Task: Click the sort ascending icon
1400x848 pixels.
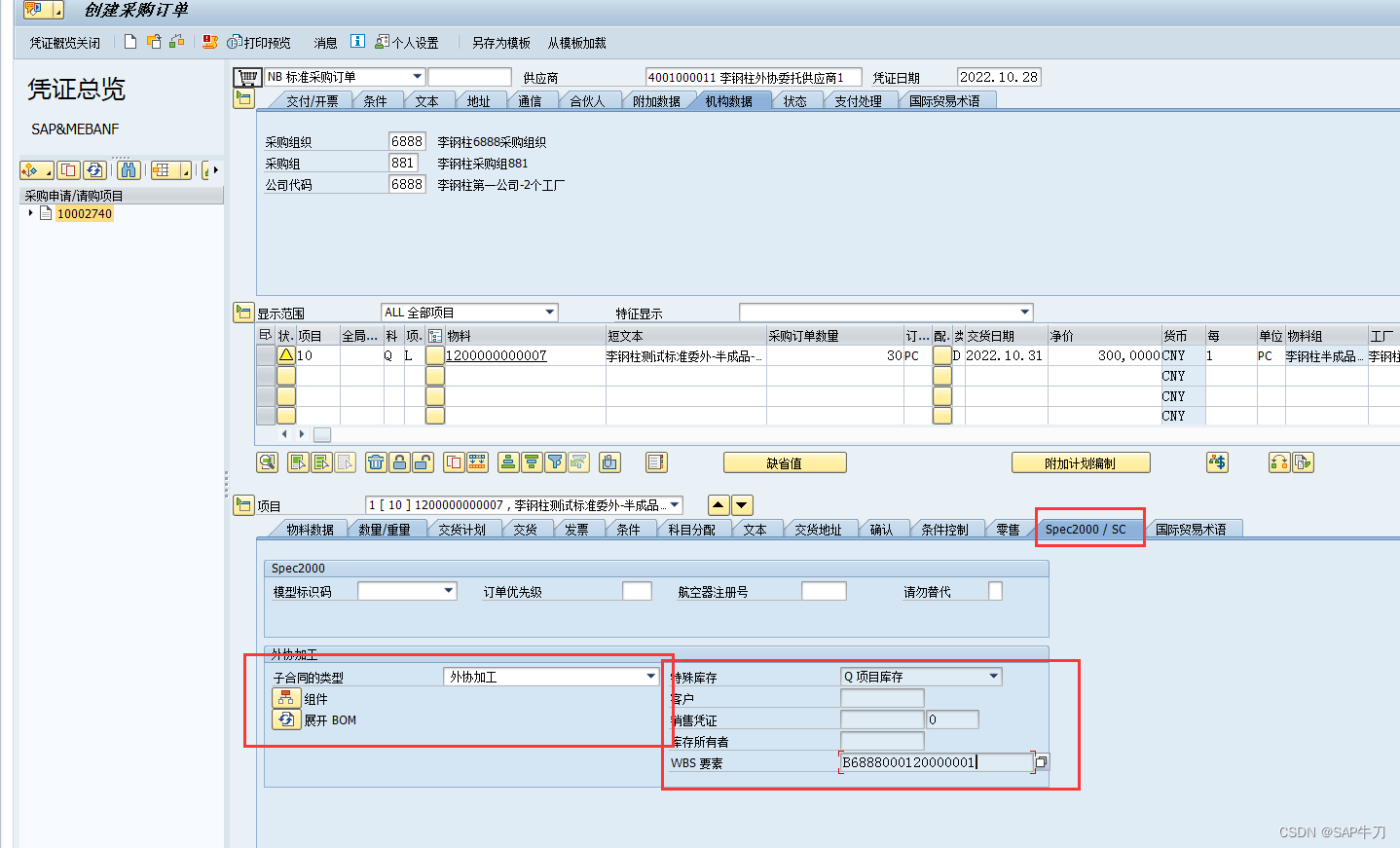Action: click(x=508, y=462)
